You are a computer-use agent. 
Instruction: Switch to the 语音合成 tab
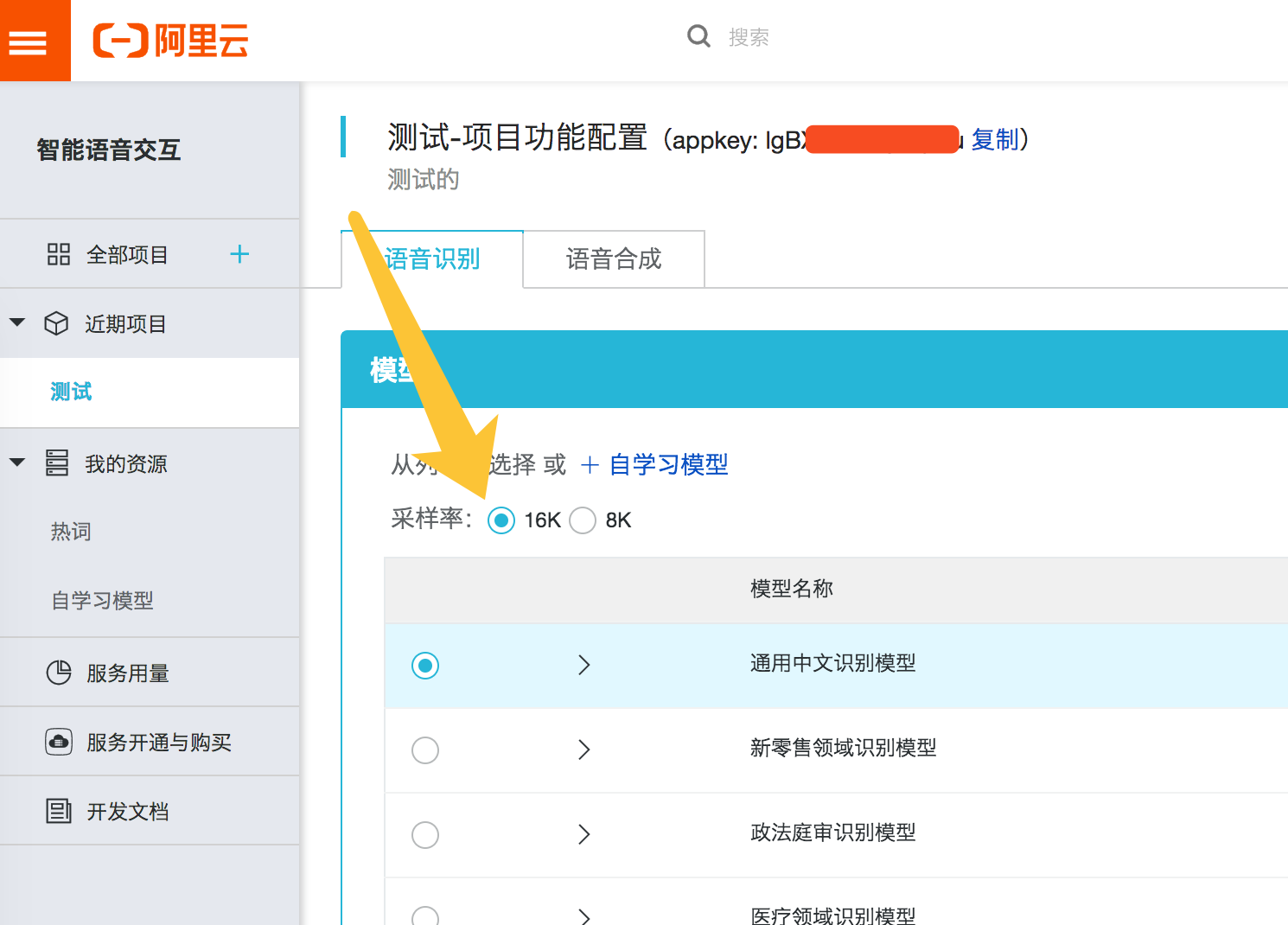tap(614, 259)
